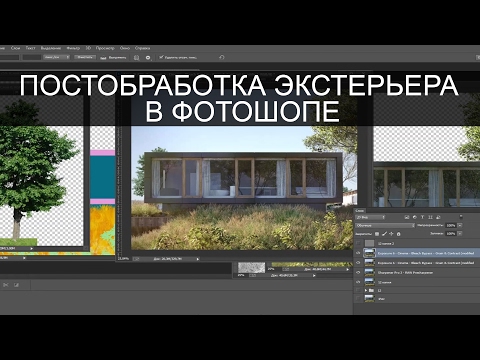
Task: Click the layer fill 100% field
Action: coord(451,234)
